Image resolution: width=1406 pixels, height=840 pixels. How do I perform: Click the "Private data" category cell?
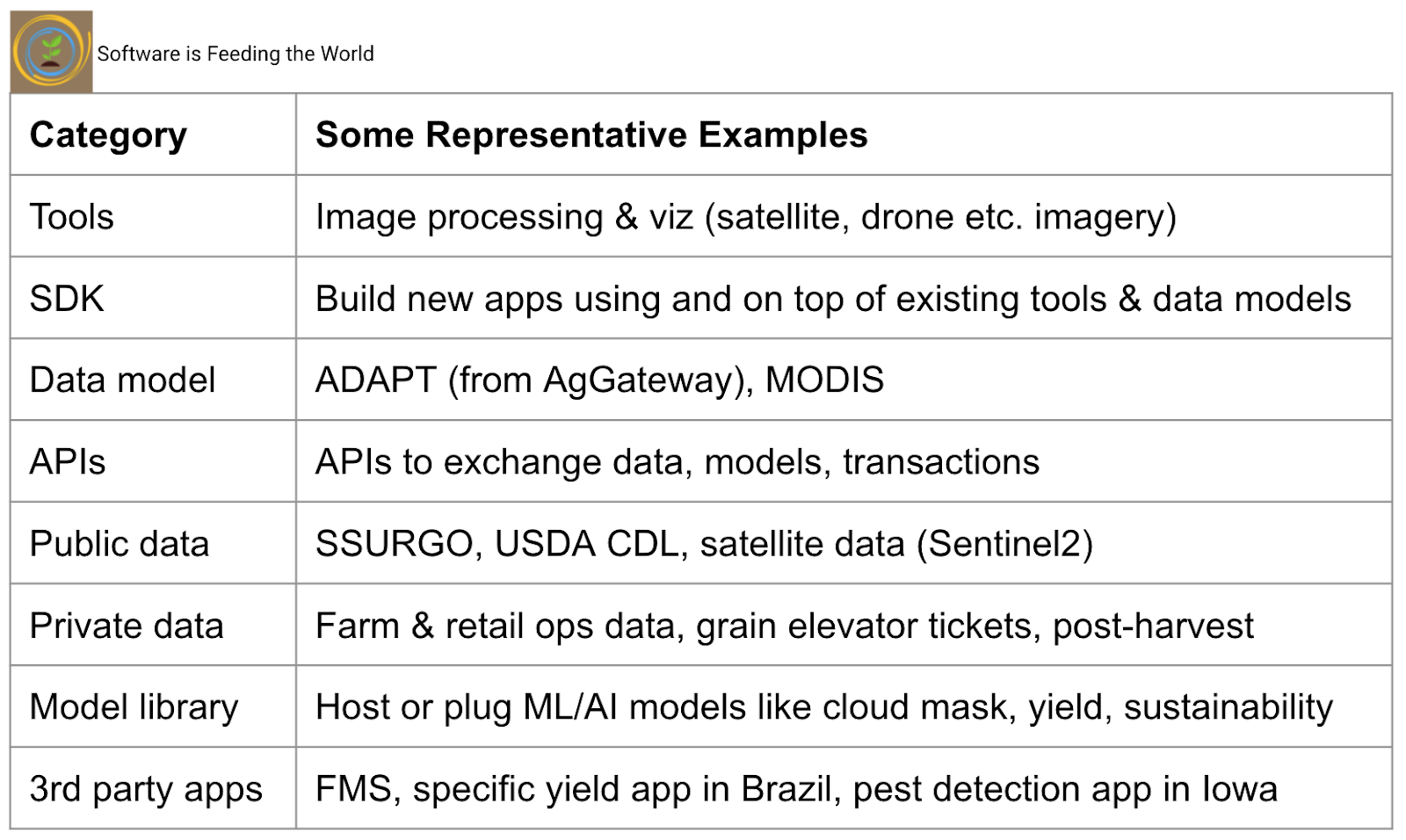pyautogui.click(x=127, y=626)
